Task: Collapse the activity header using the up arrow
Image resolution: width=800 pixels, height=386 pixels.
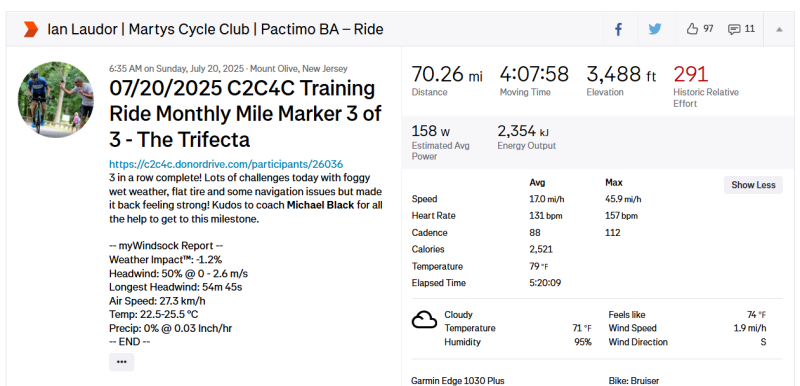Action: click(x=779, y=30)
